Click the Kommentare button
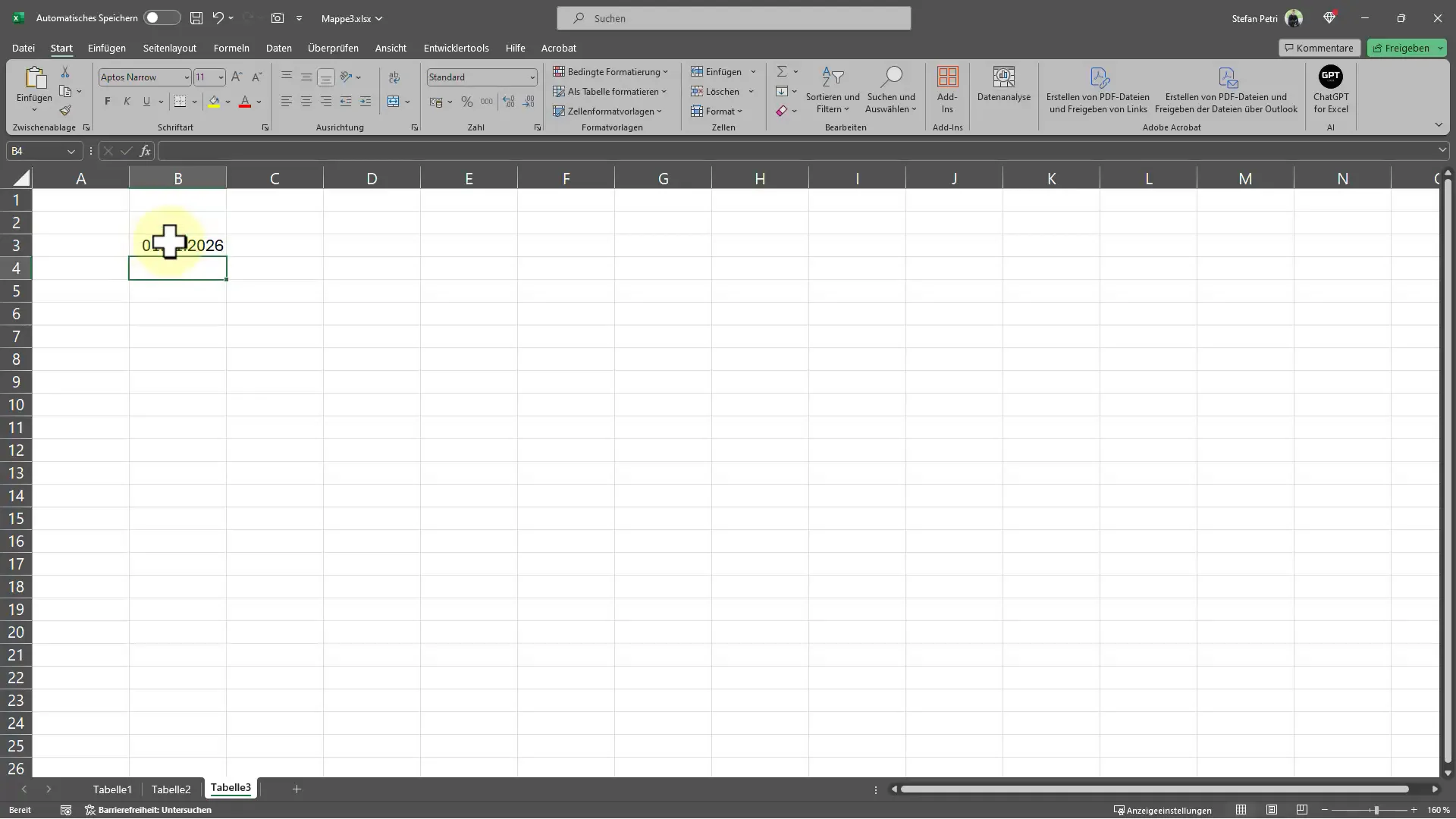The width and height of the screenshot is (1456, 819). pyautogui.click(x=1317, y=47)
